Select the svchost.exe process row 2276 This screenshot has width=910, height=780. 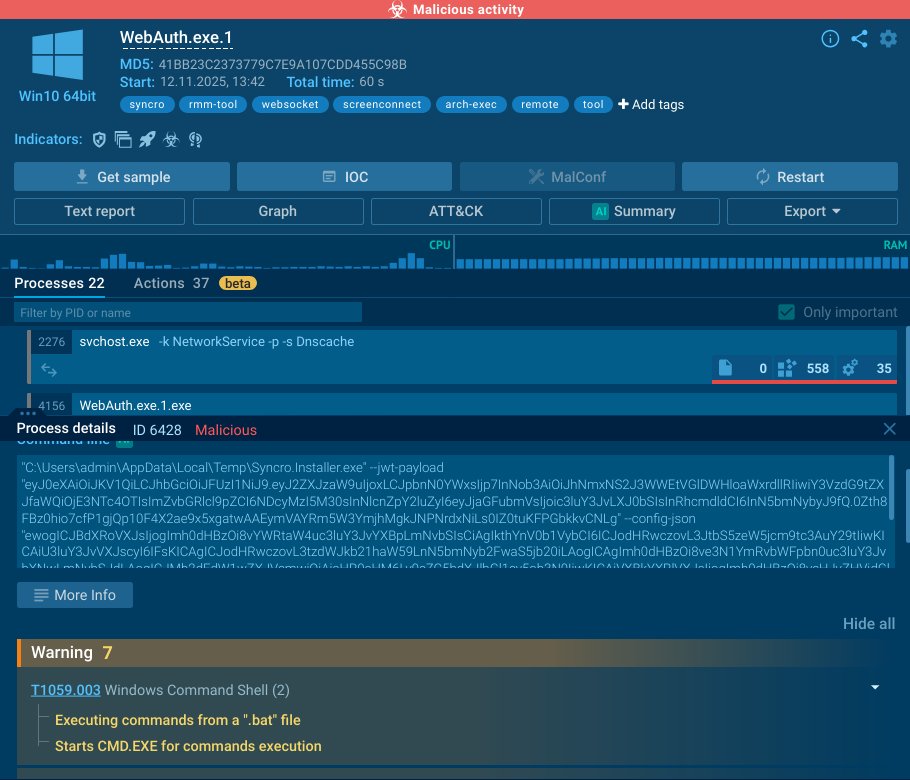point(462,356)
